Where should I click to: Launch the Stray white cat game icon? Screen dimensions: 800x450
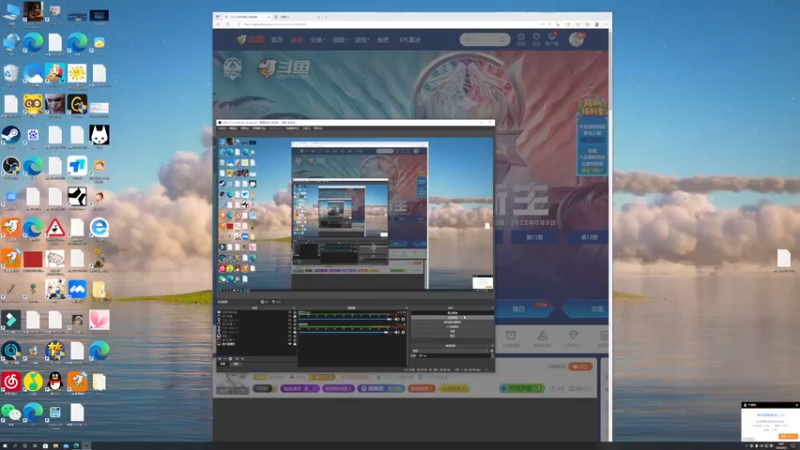[99, 135]
